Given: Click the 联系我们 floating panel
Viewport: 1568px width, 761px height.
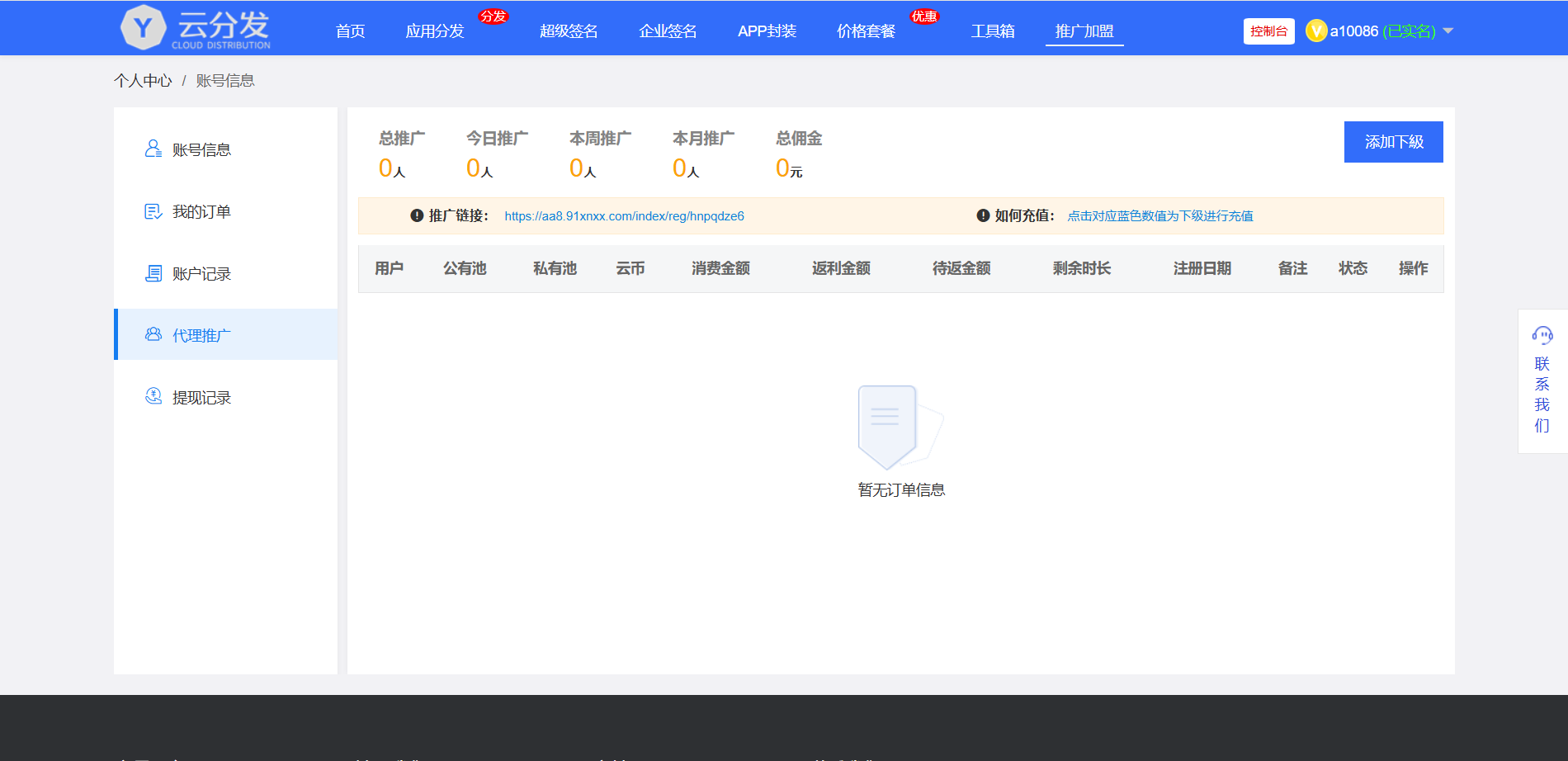Looking at the screenshot, I should 1542,394.
